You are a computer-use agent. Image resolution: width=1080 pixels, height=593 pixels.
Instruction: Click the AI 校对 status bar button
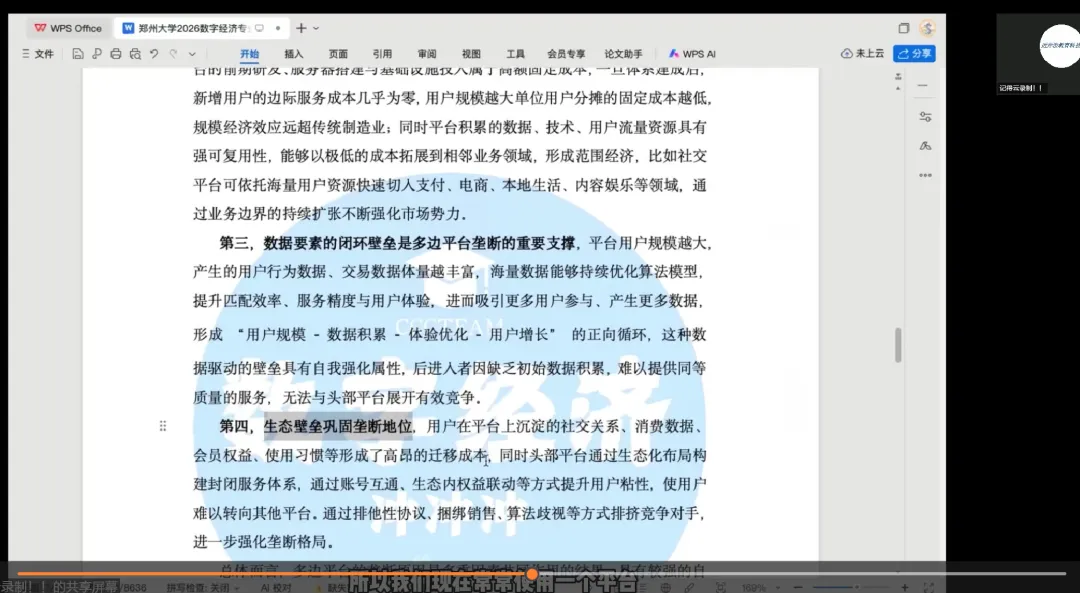point(276,587)
